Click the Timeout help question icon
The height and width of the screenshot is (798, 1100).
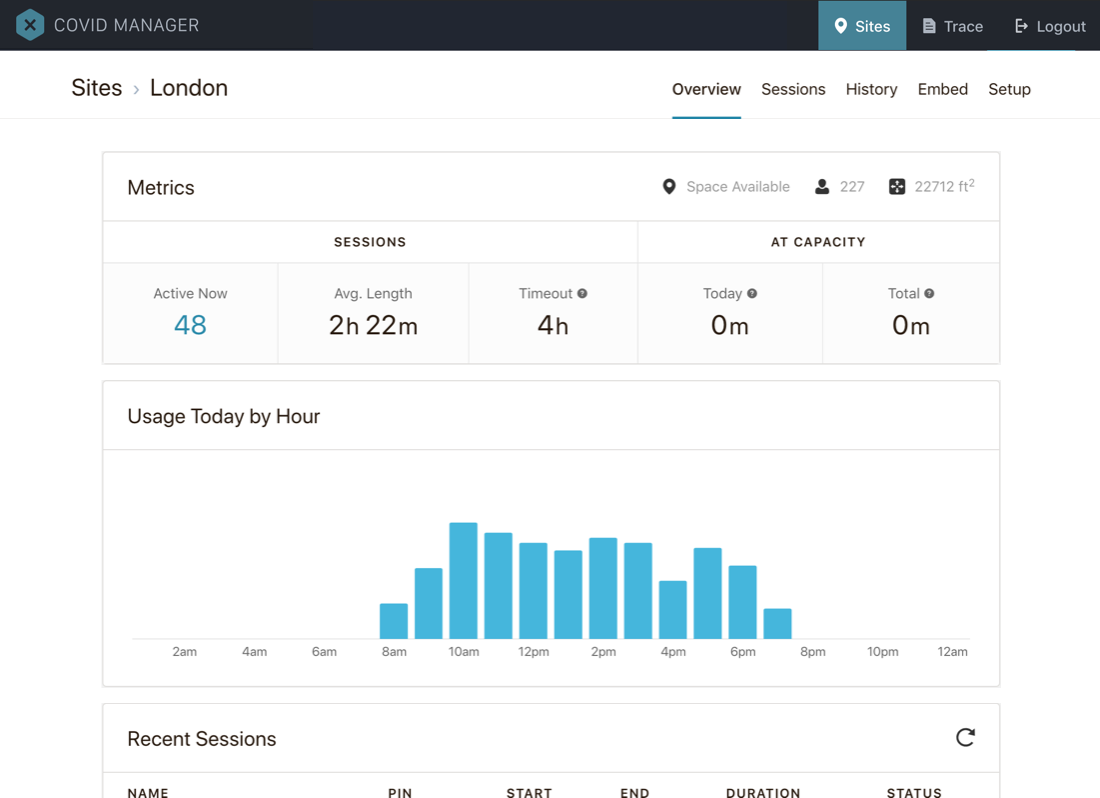[x=582, y=293]
